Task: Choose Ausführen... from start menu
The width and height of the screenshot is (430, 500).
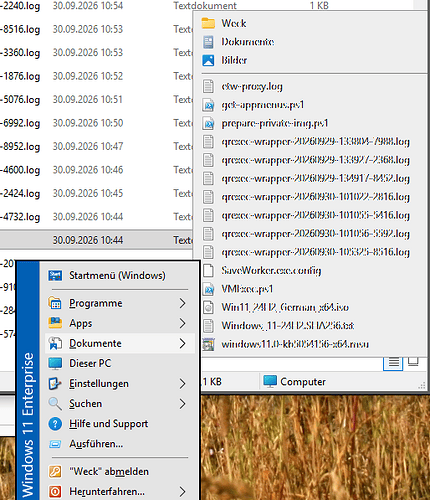Action: click(120, 444)
